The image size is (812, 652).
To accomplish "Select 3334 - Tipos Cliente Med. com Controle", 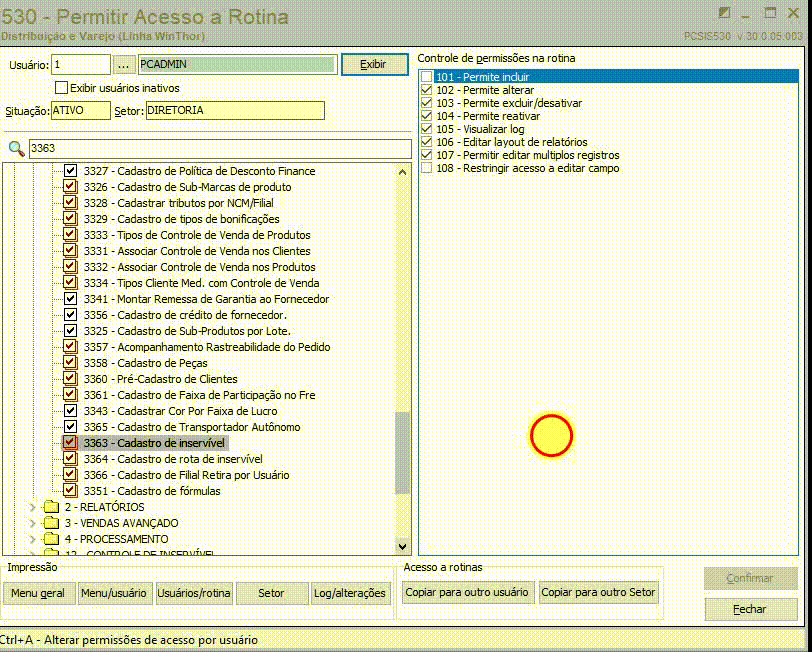I will (x=201, y=283).
